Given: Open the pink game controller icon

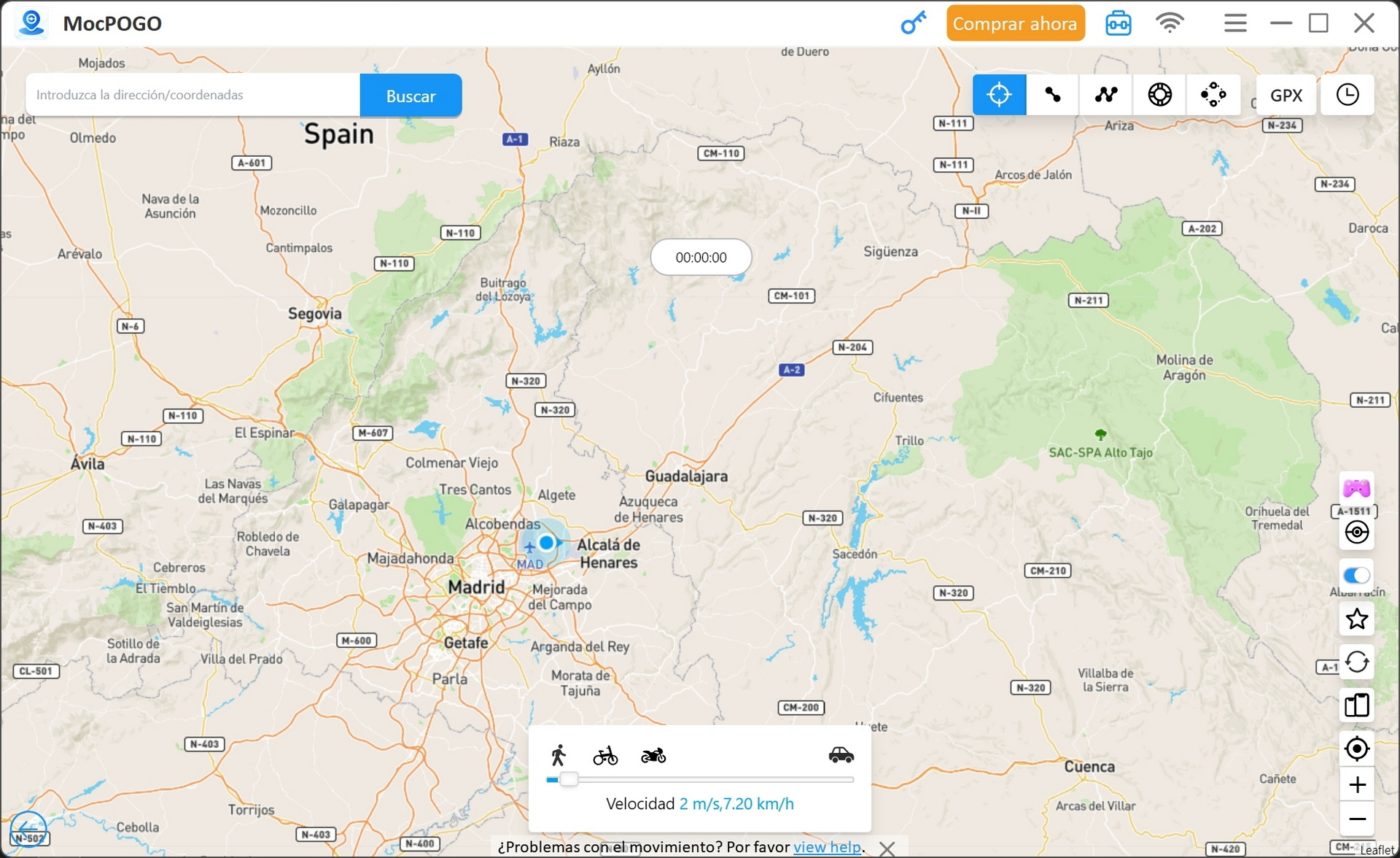Looking at the screenshot, I should point(1356,488).
